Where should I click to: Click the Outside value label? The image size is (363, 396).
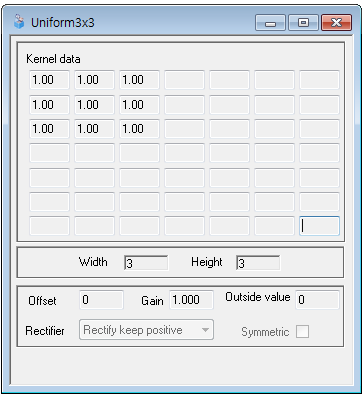tap(258, 297)
